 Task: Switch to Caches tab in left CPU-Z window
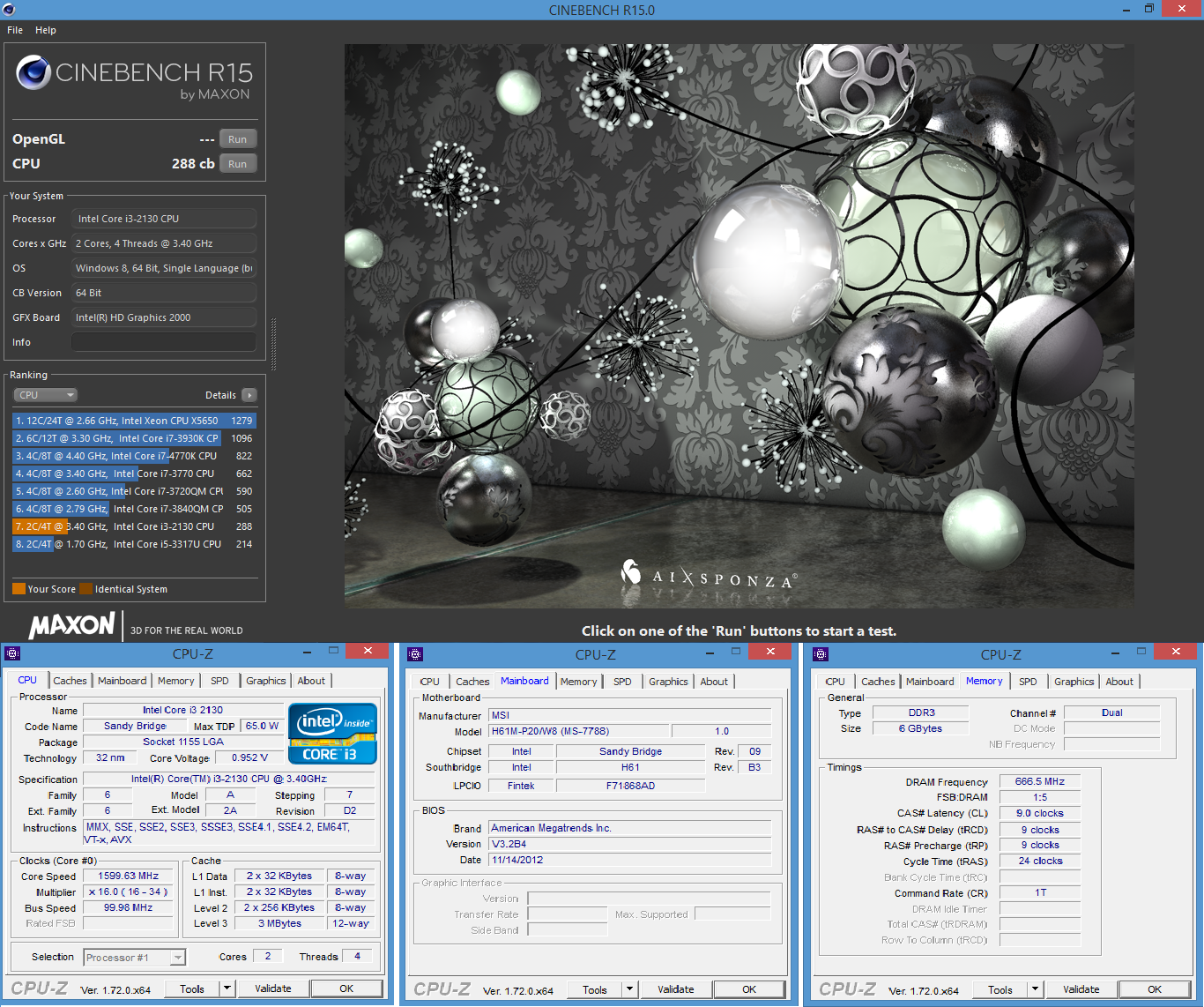pos(70,681)
